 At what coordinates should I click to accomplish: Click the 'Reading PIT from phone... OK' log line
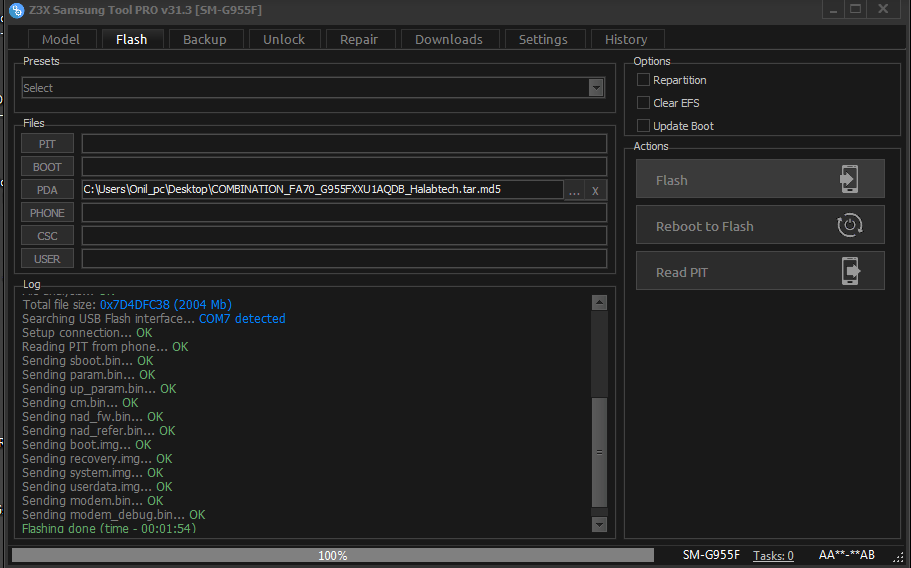point(105,347)
